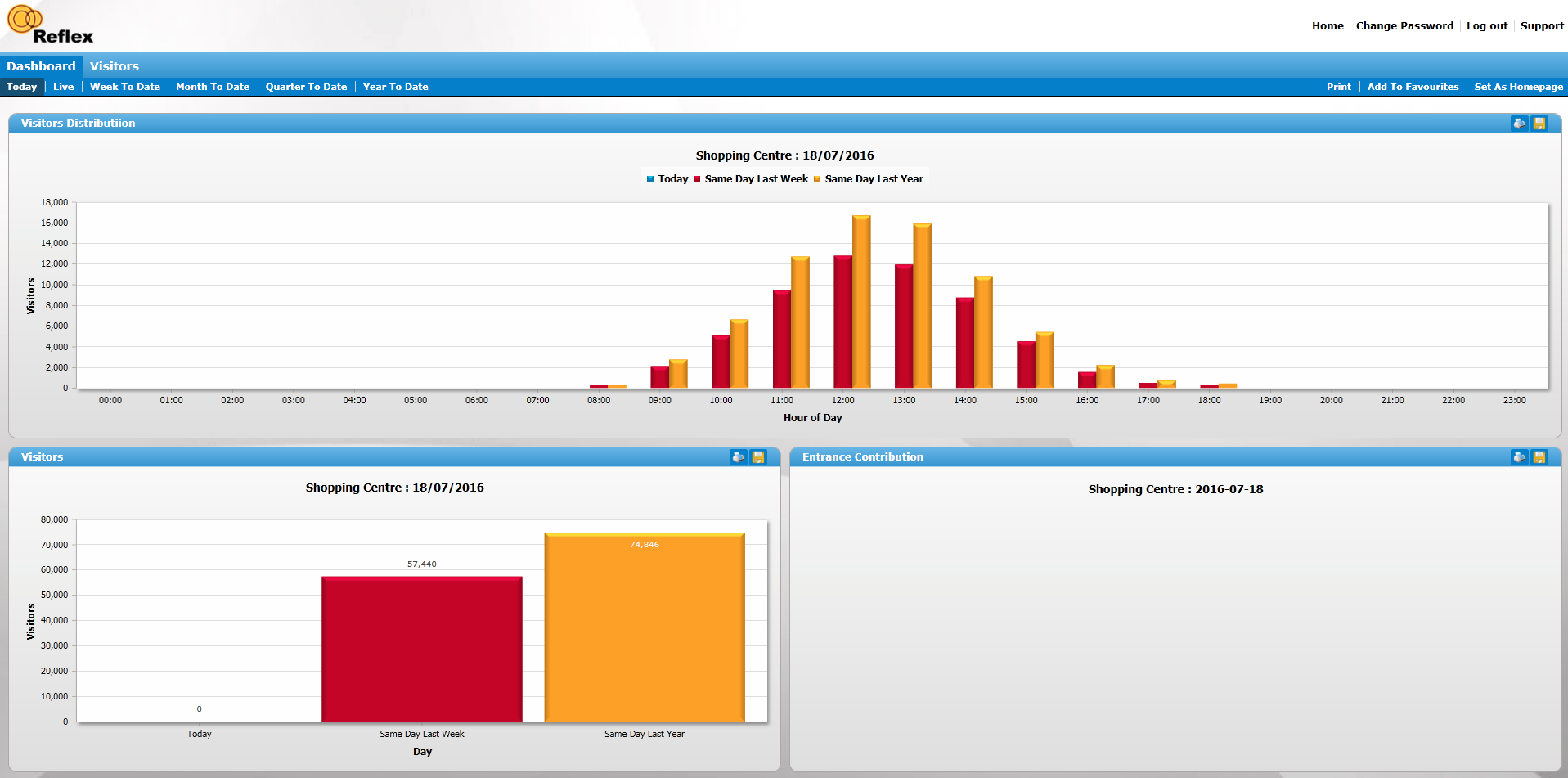This screenshot has height=778, width=1568.
Task: Click the red 57,440 Same Day Last Week bar
Action: [x=421, y=650]
